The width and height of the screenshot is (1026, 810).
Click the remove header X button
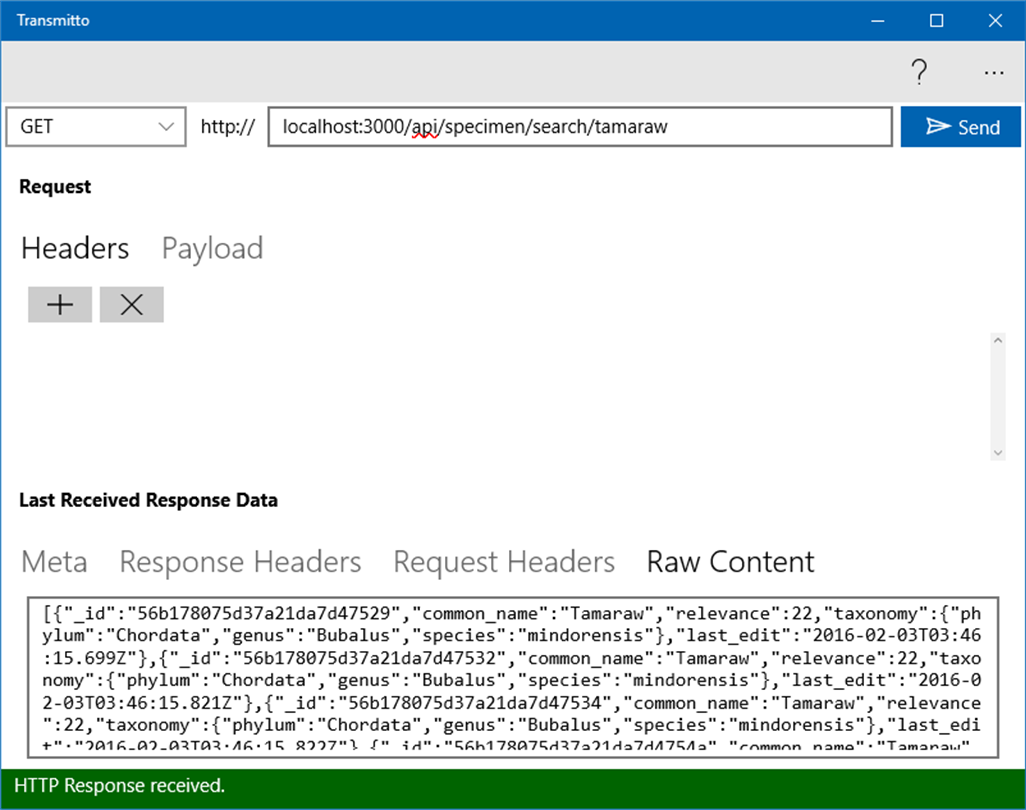point(132,304)
